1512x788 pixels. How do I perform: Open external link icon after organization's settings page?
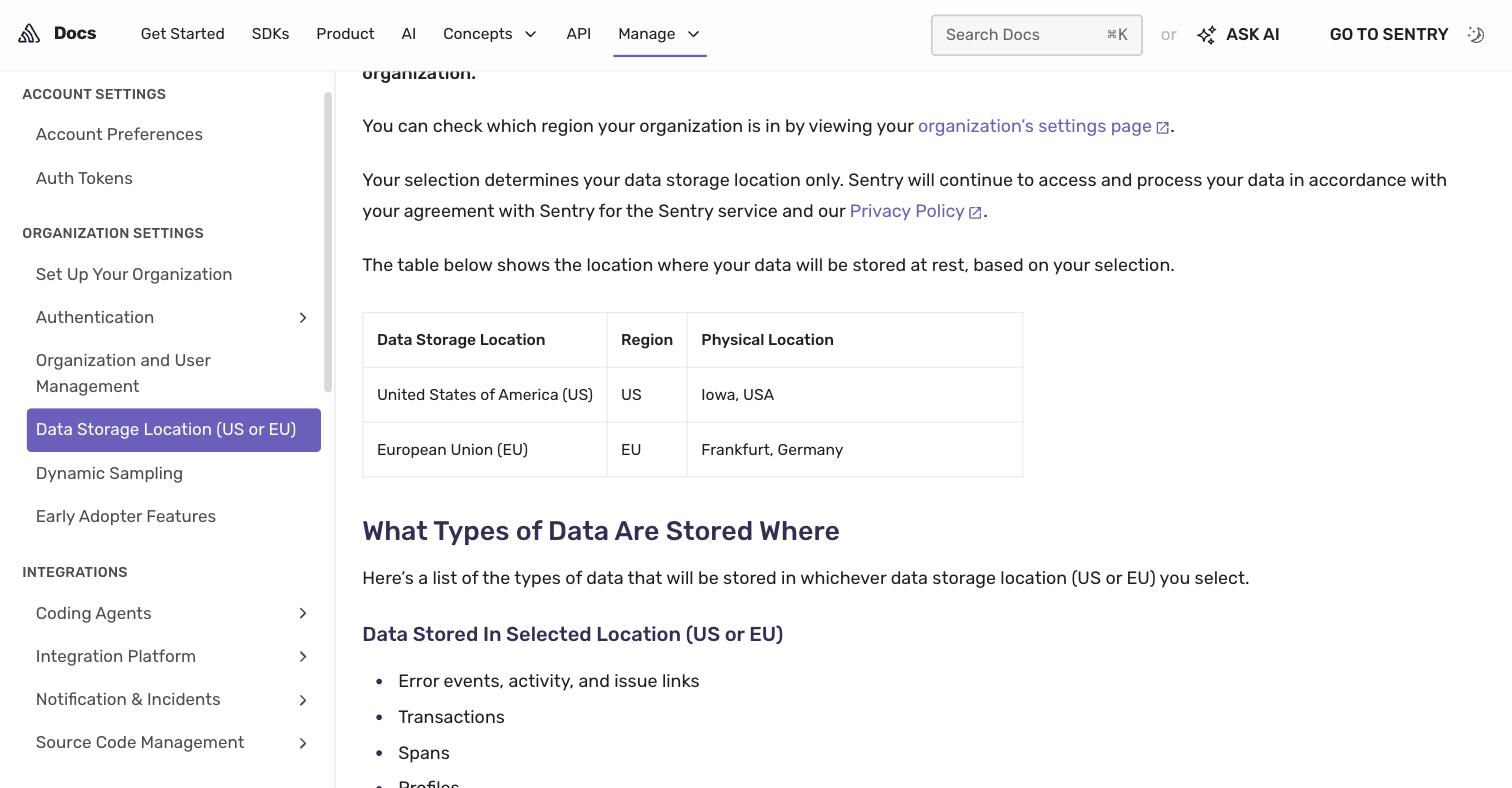coord(1162,127)
